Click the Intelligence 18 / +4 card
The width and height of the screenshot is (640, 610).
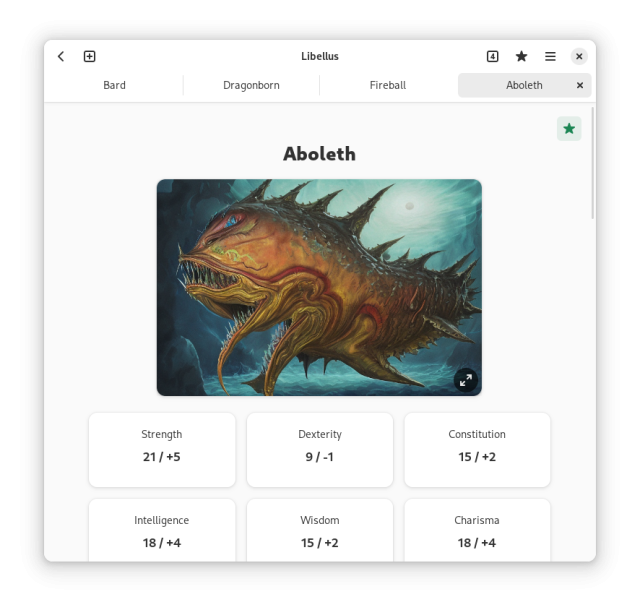[x=162, y=530]
